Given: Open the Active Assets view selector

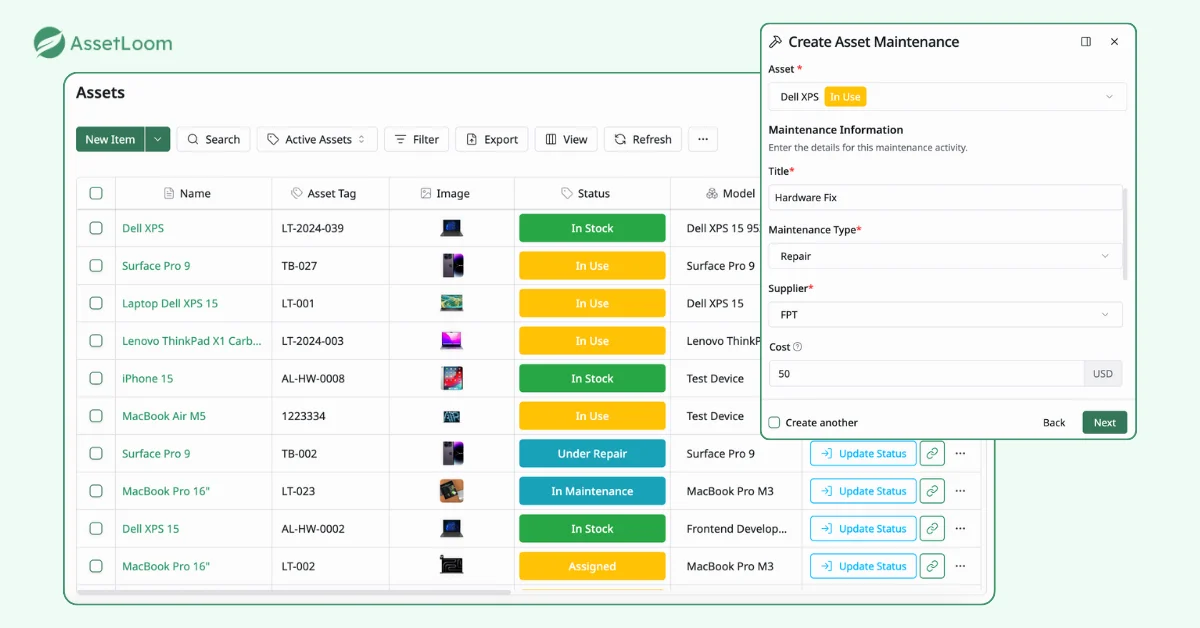Looking at the screenshot, I should pyautogui.click(x=317, y=140).
